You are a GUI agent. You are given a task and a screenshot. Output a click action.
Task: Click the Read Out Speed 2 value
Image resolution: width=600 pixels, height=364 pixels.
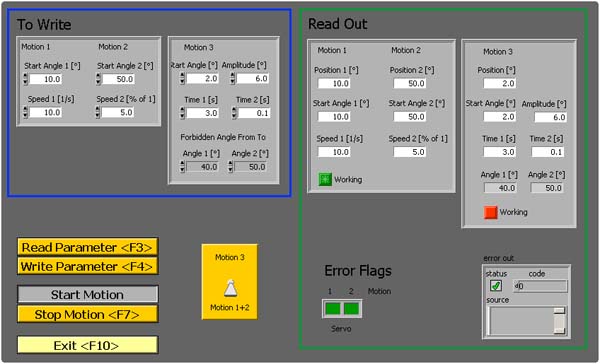tap(409, 152)
